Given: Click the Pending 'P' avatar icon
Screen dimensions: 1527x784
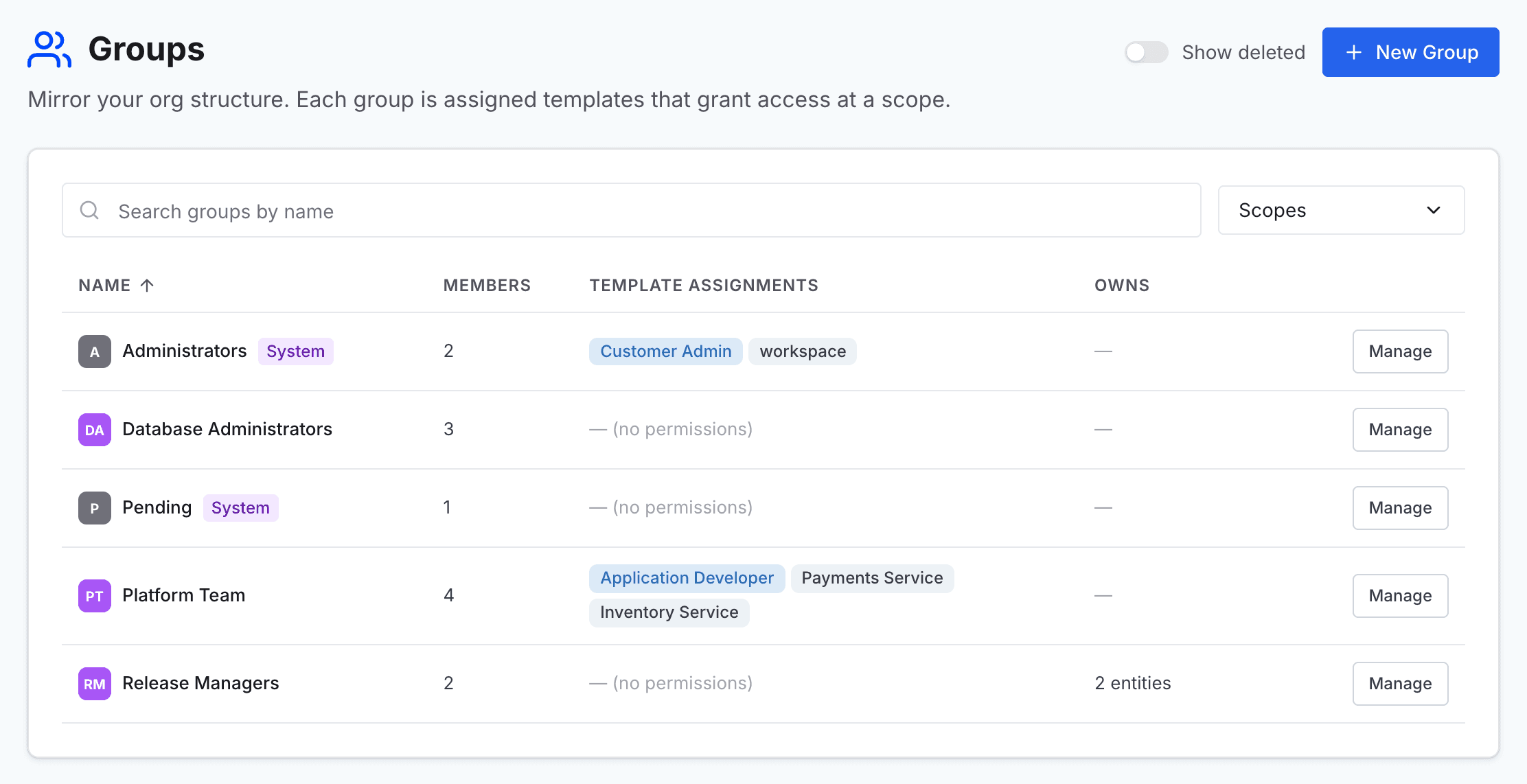Looking at the screenshot, I should 95,508.
